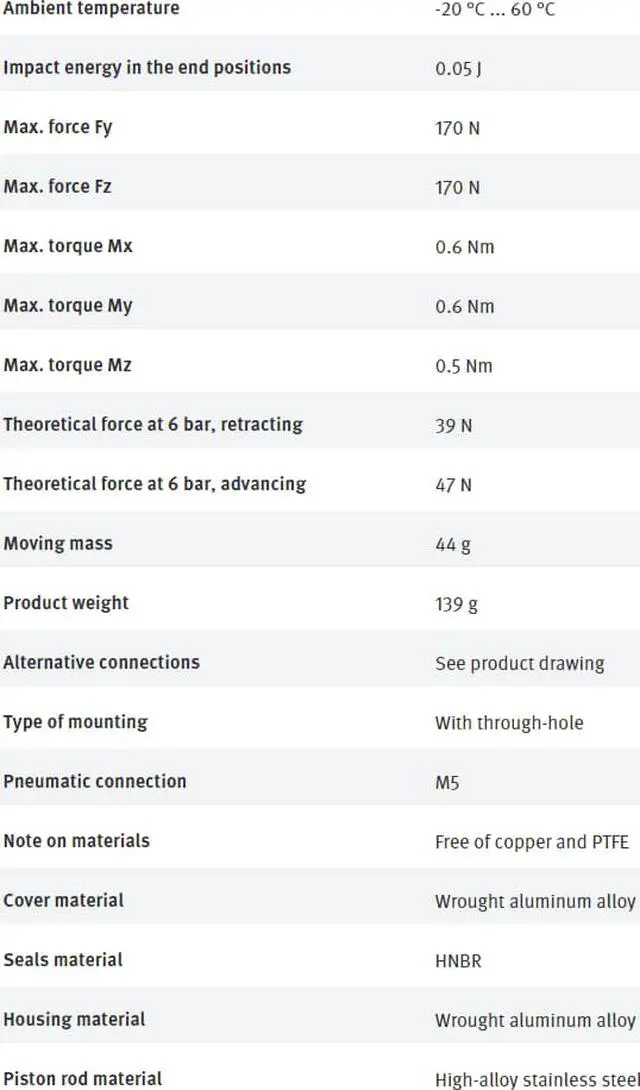The height and width of the screenshot is (1090, 640).
Task: Select the 'With through-hole' mounting value
Action: coord(509,723)
